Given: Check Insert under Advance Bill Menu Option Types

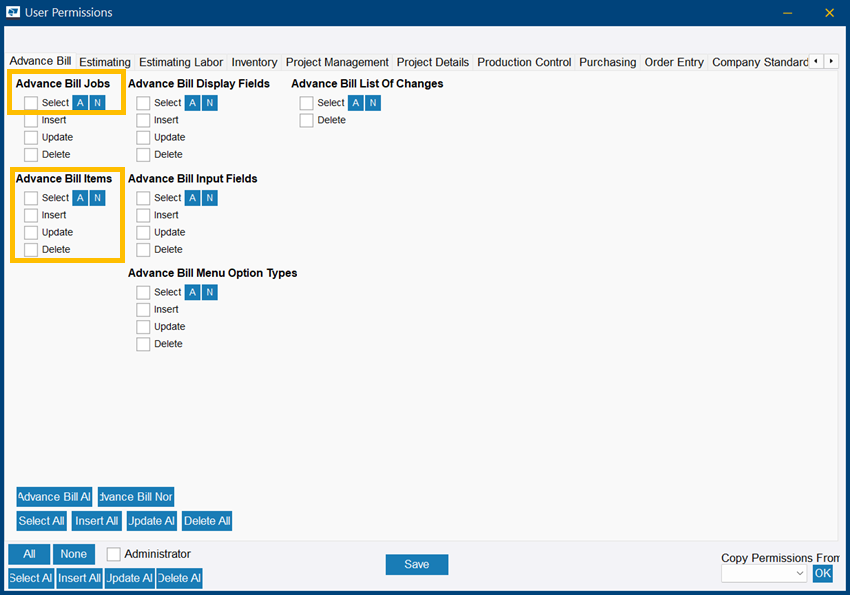Looking at the screenshot, I should point(143,309).
